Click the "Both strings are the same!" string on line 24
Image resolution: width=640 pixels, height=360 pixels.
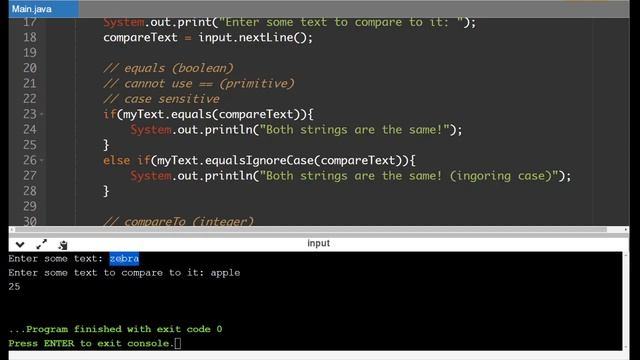click(x=355, y=130)
